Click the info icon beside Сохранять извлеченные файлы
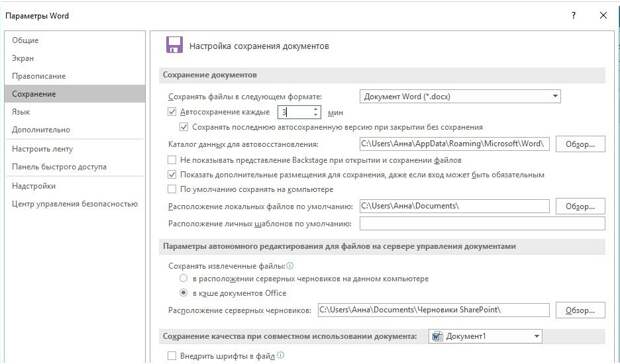Viewport: 620px width, 364px height. pos(290,266)
